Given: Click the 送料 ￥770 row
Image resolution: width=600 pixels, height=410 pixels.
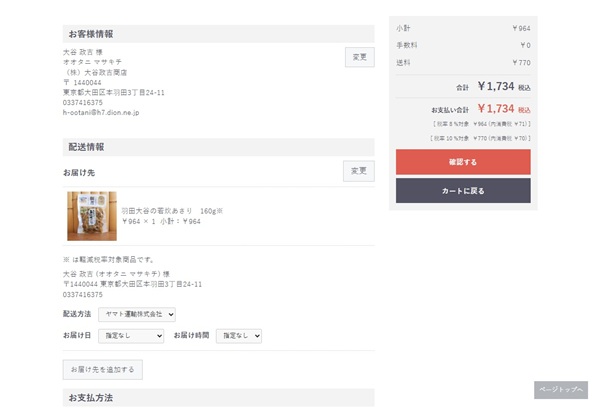Looking at the screenshot, I should tap(463, 63).
